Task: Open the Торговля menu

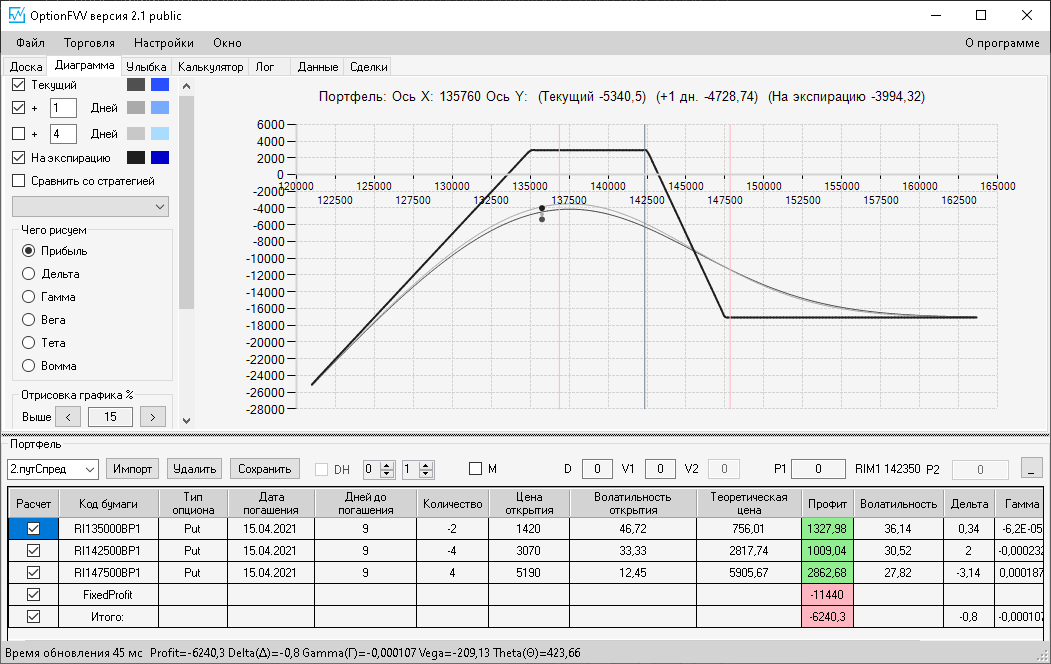Action: coord(89,43)
